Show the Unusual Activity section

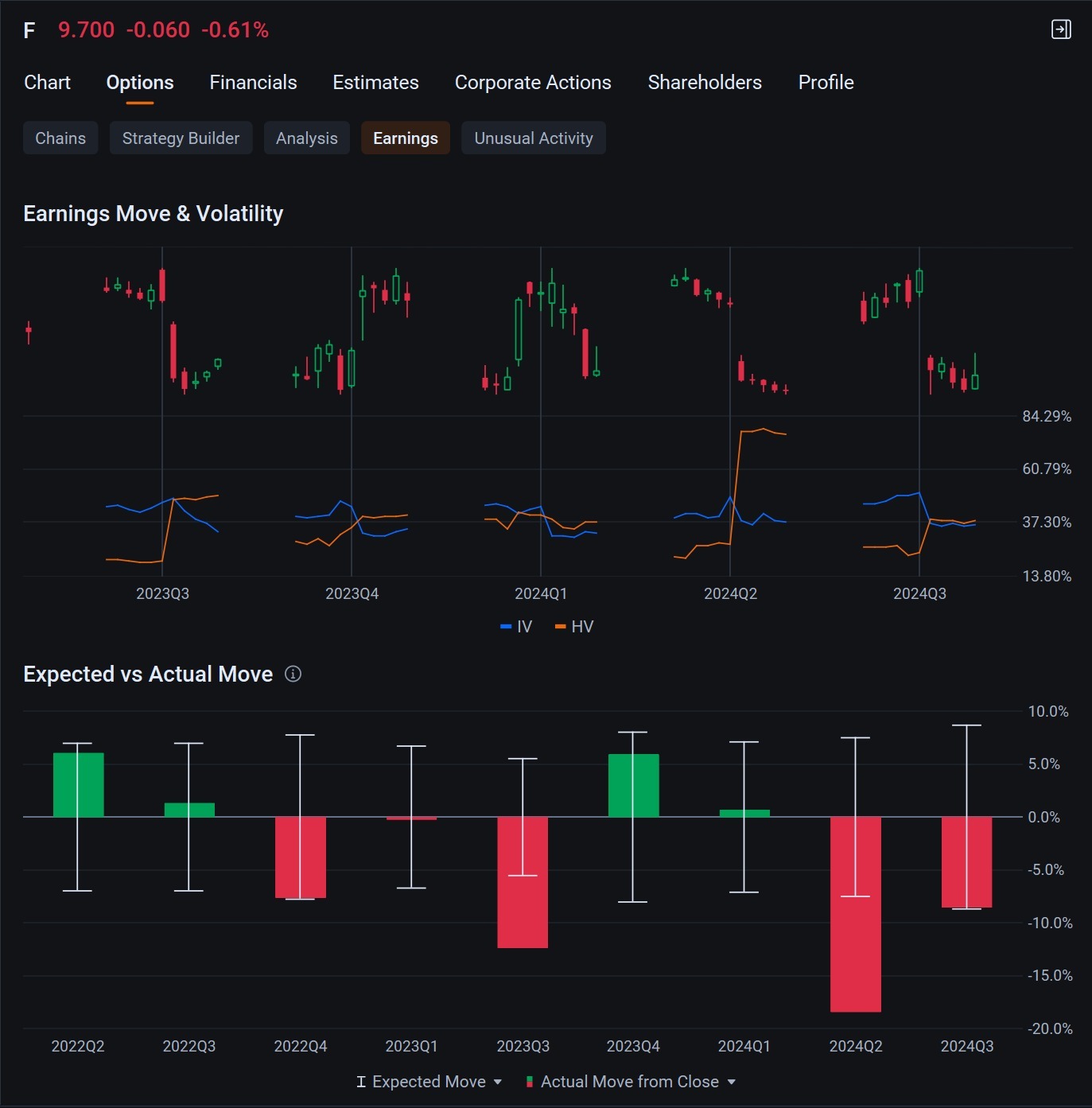pos(534,138)
